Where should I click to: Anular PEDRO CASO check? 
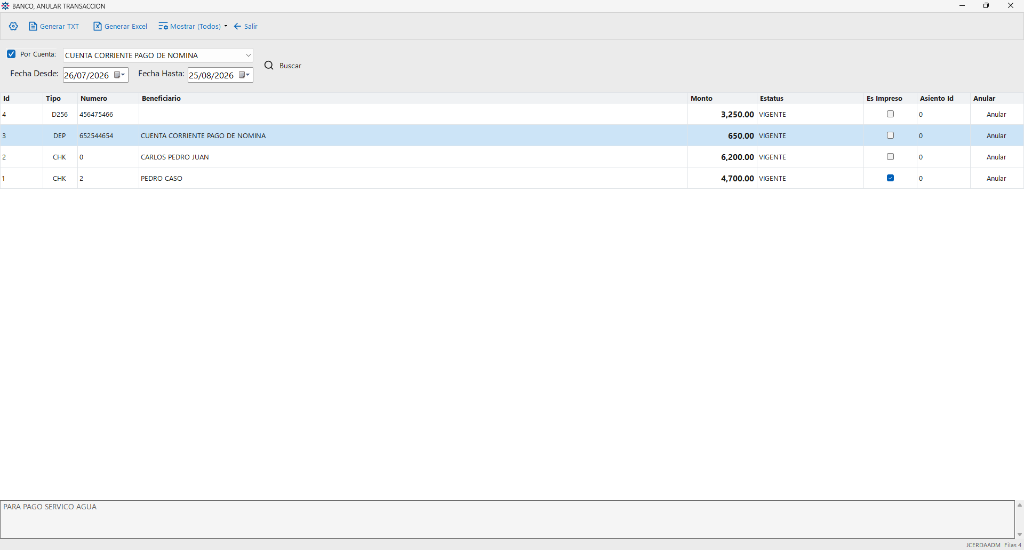pos(996,178)
